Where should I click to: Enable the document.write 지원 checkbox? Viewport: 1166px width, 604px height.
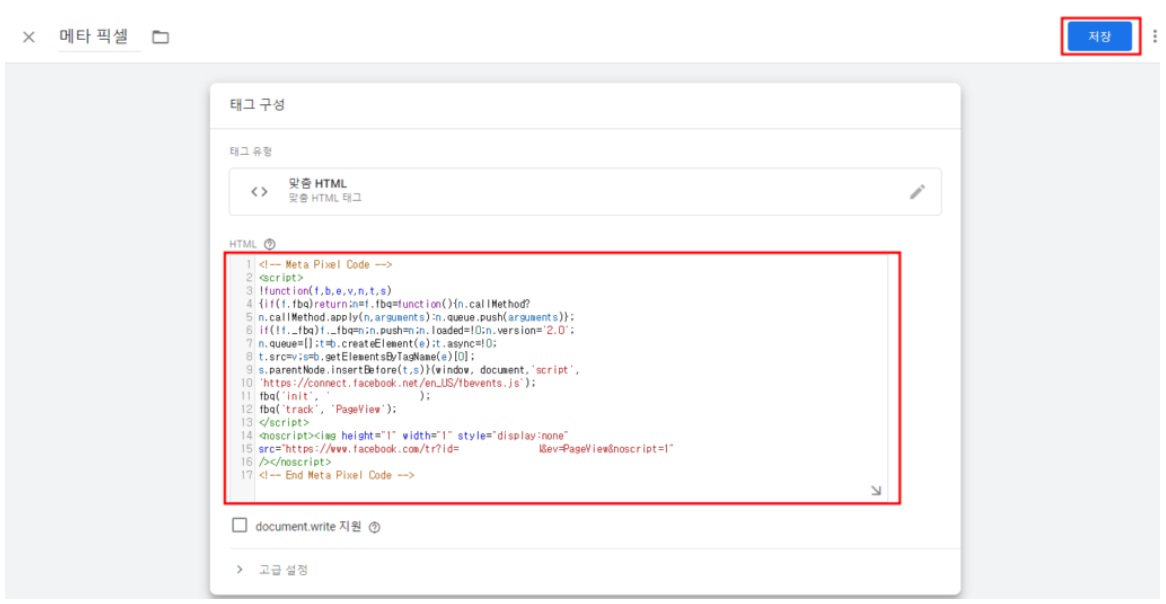click(239, 526)
